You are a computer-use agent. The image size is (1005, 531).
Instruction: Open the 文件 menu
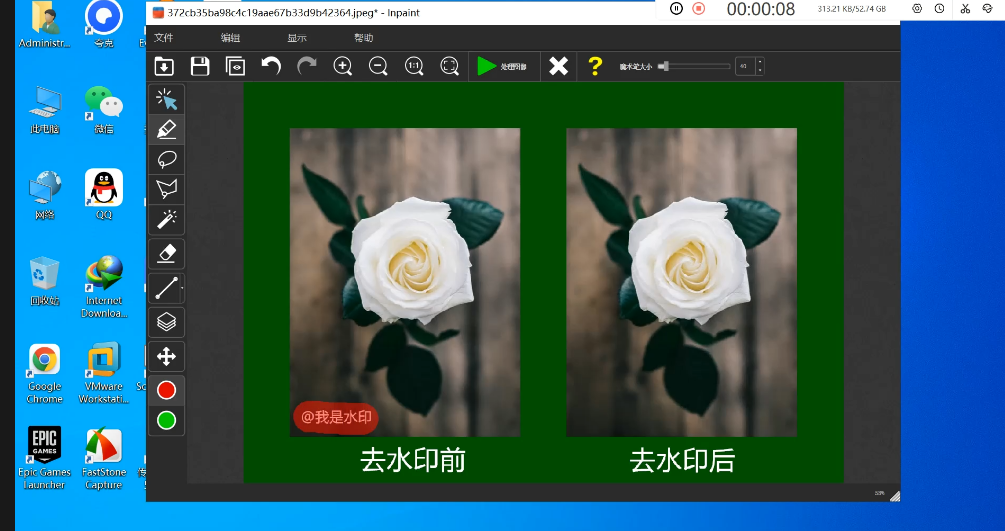coord(163,38)
